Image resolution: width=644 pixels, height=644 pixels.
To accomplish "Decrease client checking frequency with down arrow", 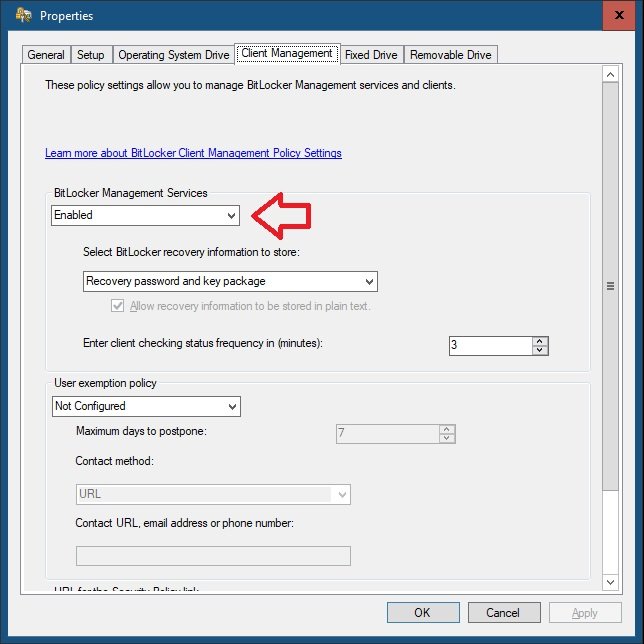I will click(x=540, y=350).
